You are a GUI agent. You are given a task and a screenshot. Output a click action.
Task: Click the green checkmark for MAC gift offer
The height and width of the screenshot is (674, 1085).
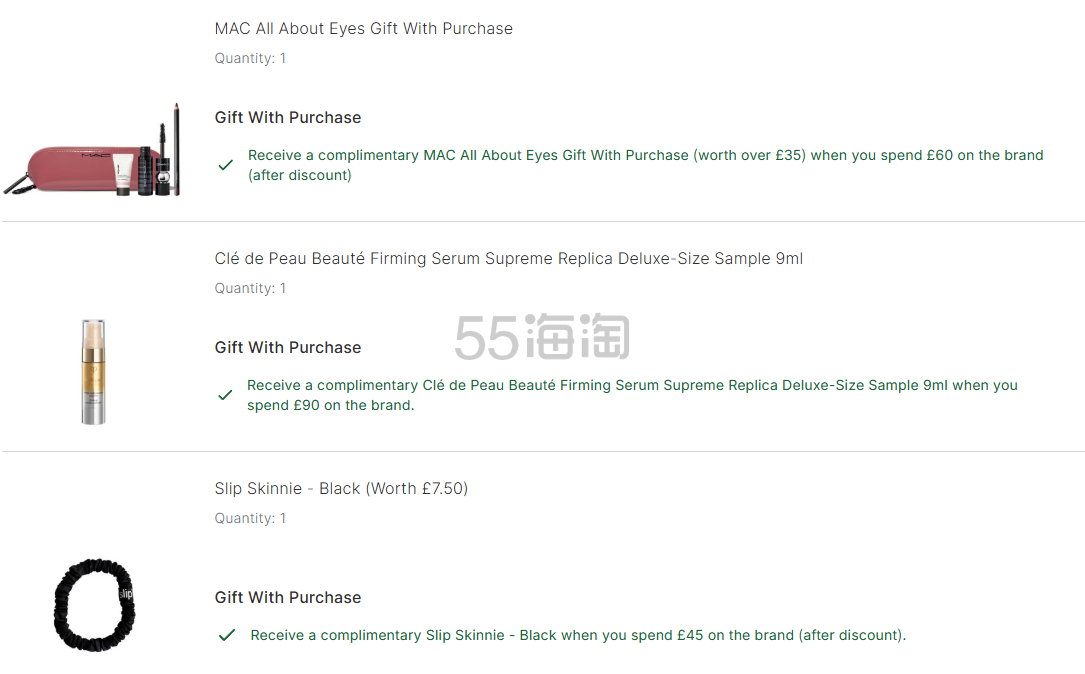(226, 165)
